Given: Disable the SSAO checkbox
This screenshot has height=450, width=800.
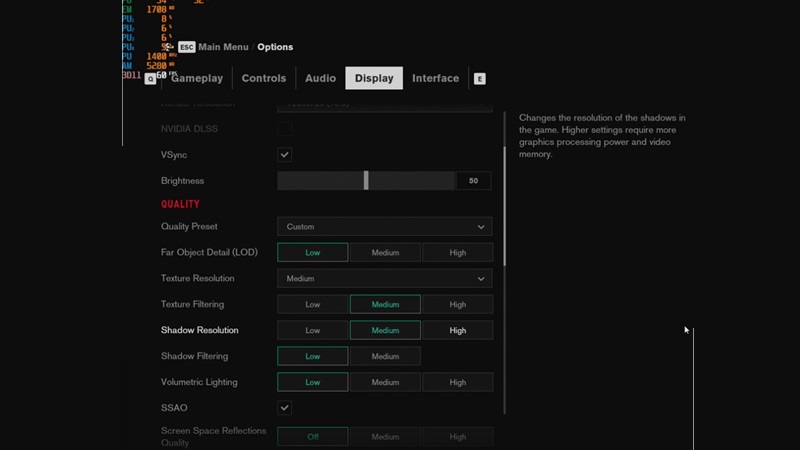Looking at the screenshot, I should coord(285,408).
